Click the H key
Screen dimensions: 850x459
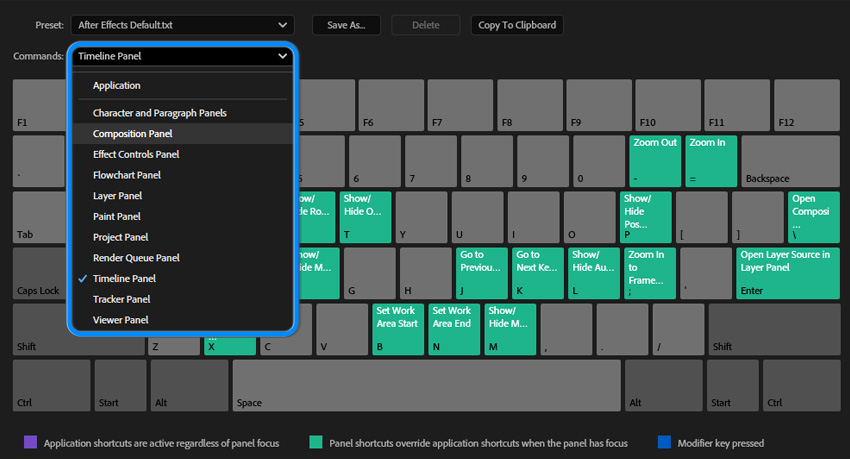click(426, 273)
